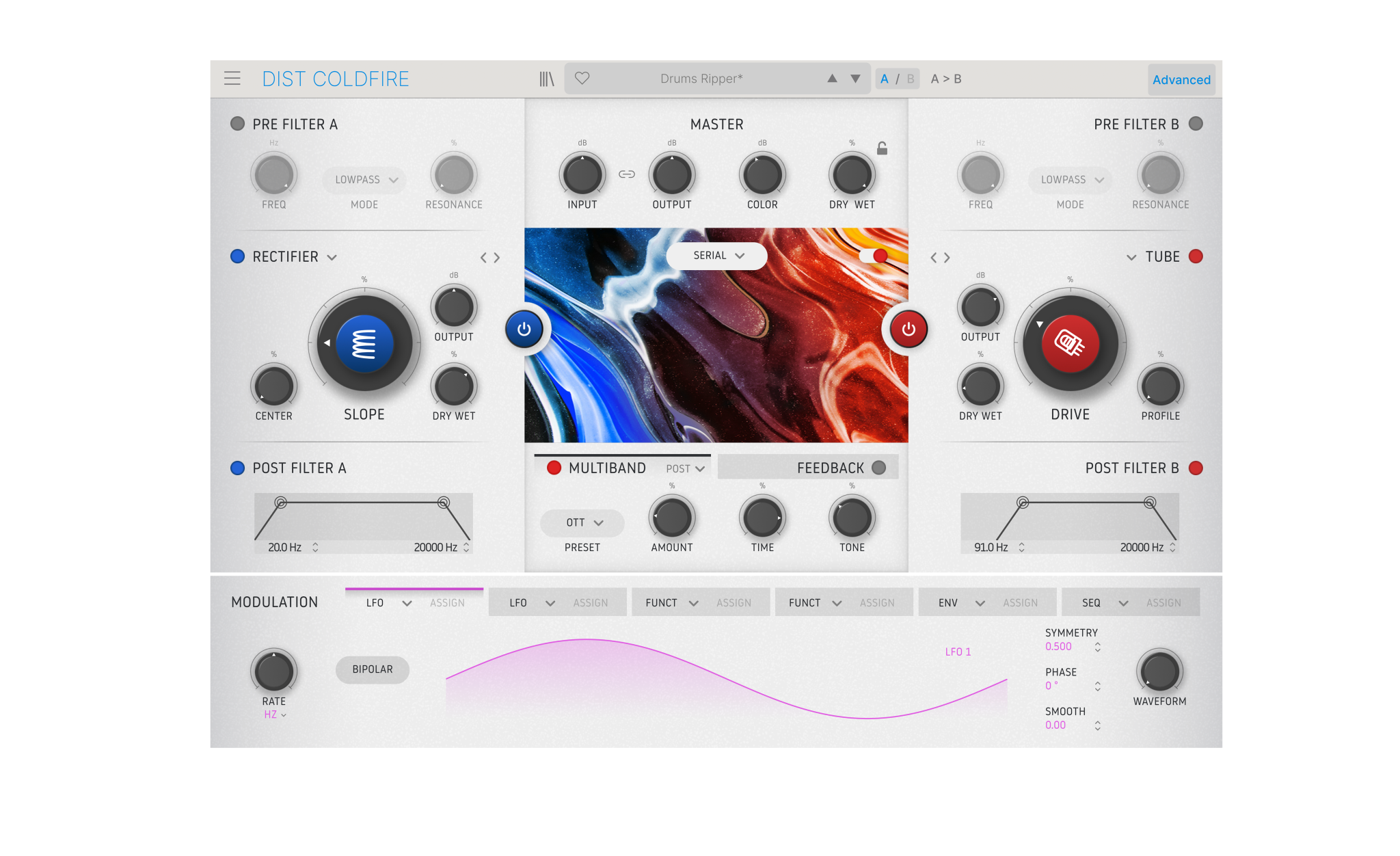This screenshot has width=1400, height=856.
Task: Favorite the preset with heart icon
Action: pyautogui.click(x=582, y=79)
